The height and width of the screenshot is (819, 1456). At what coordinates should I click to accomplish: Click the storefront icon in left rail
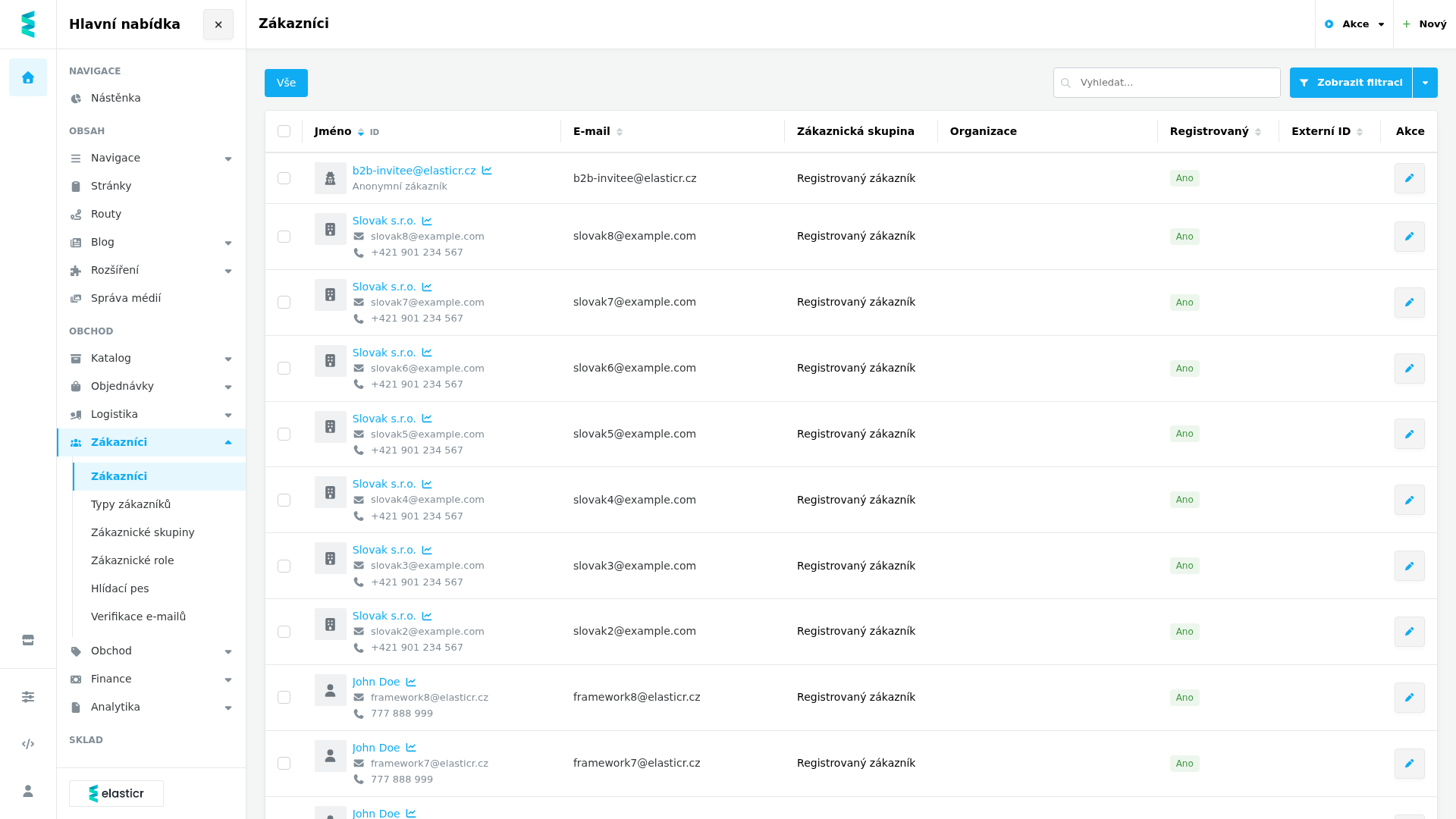pyautogui.click(x=28, y=640)
